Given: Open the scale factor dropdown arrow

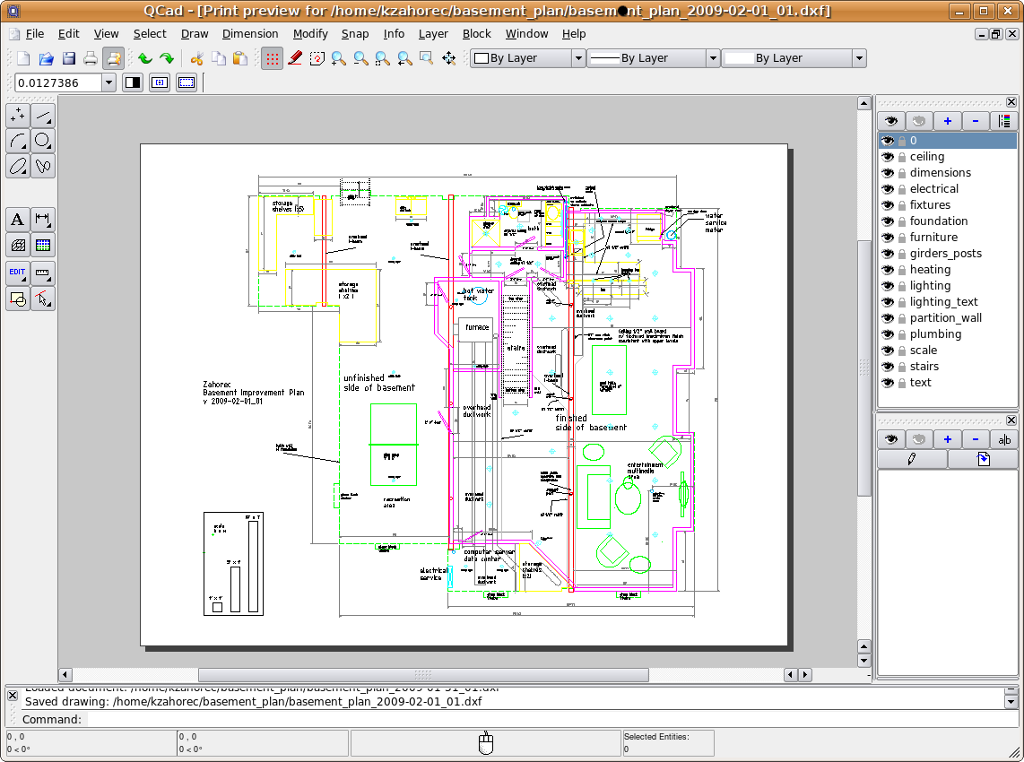Looking at the screenshot, I should (x=111, y=82).
